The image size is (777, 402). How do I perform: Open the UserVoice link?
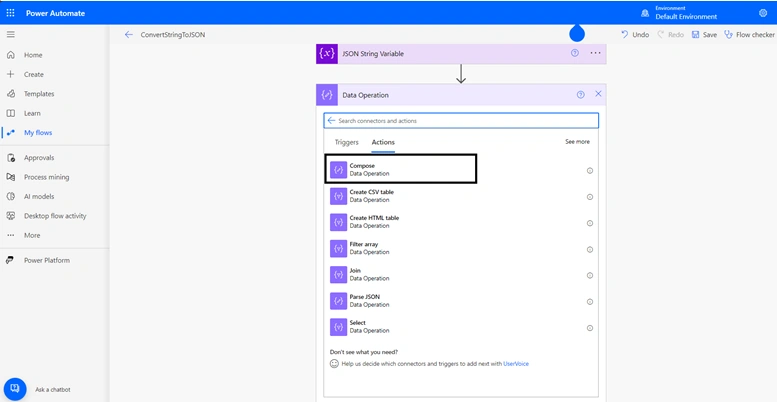tap(516, 364)
